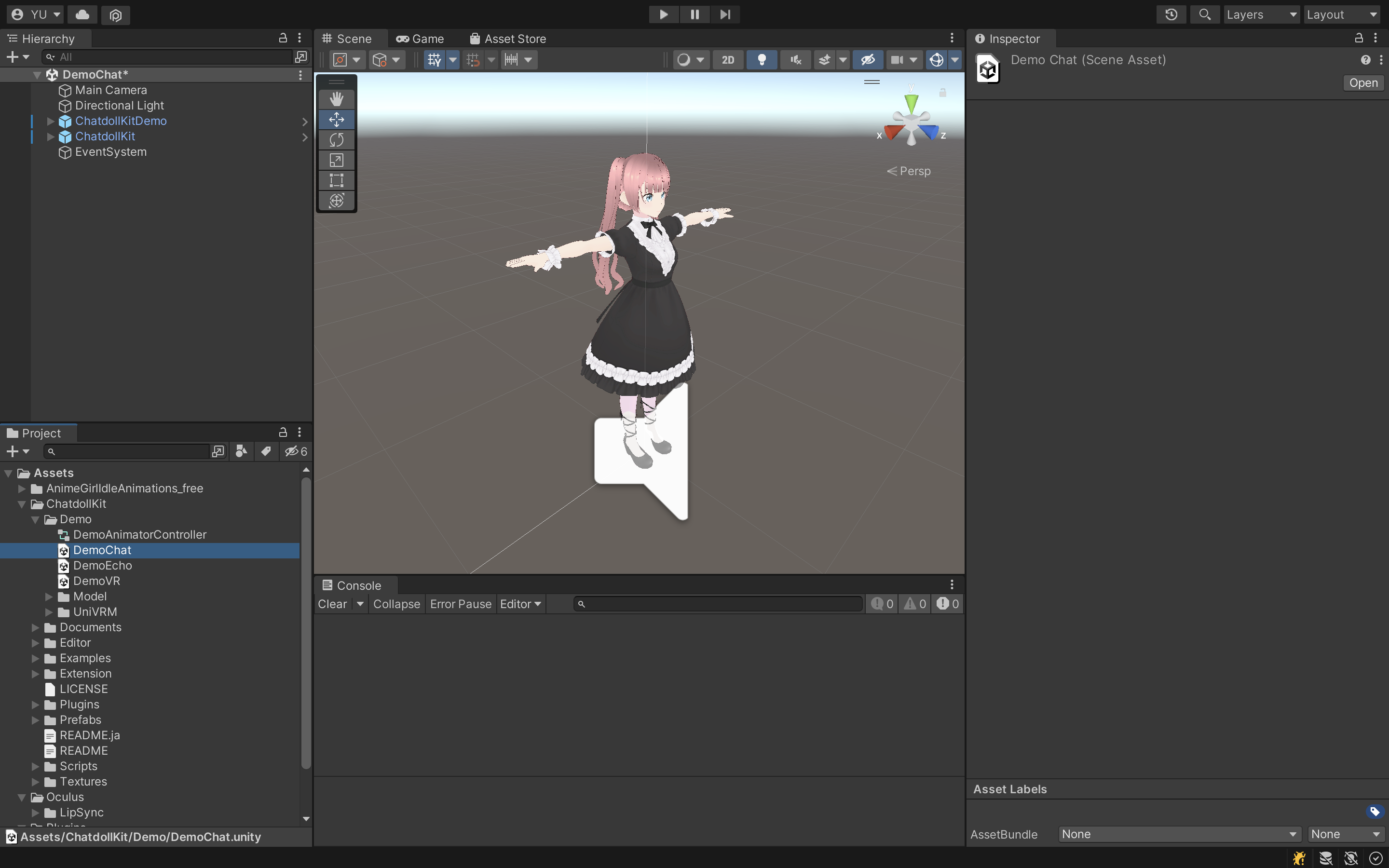This screenshot has height=868, width=1389.
Task: Select the combined Transform tool
Action: tap(336, 200)
